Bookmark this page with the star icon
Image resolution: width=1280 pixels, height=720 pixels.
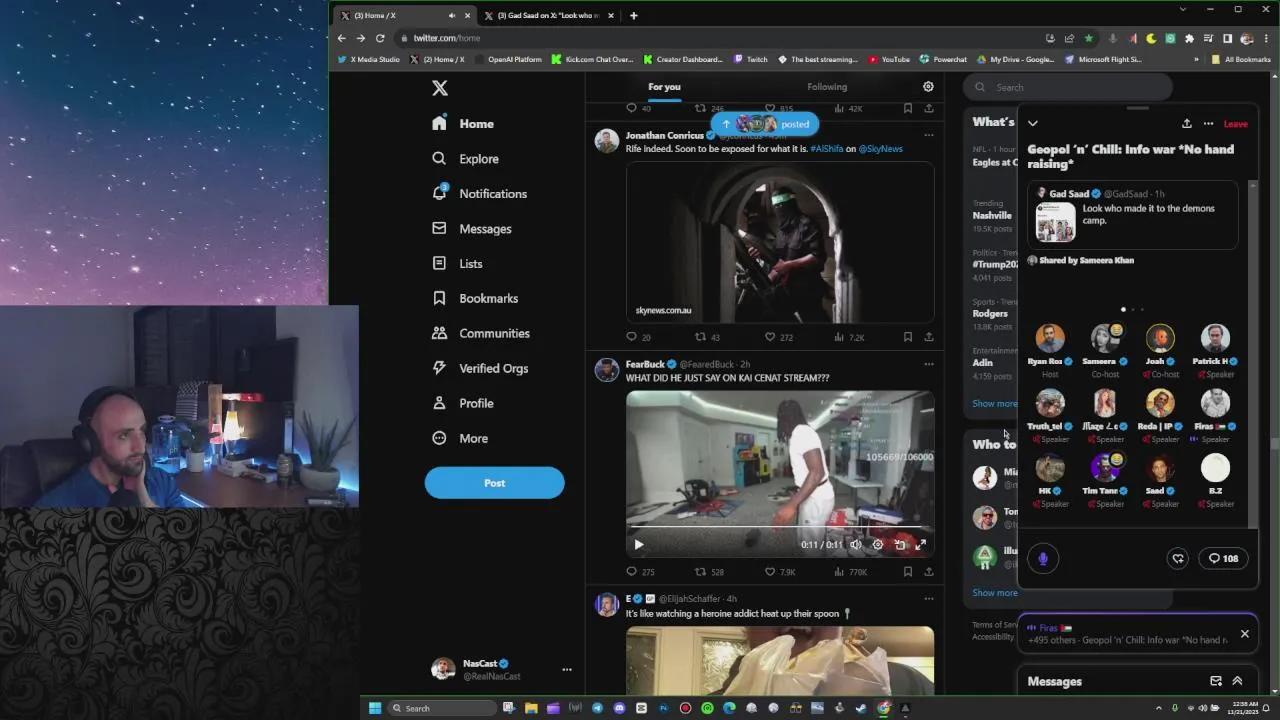(1088, 38)
